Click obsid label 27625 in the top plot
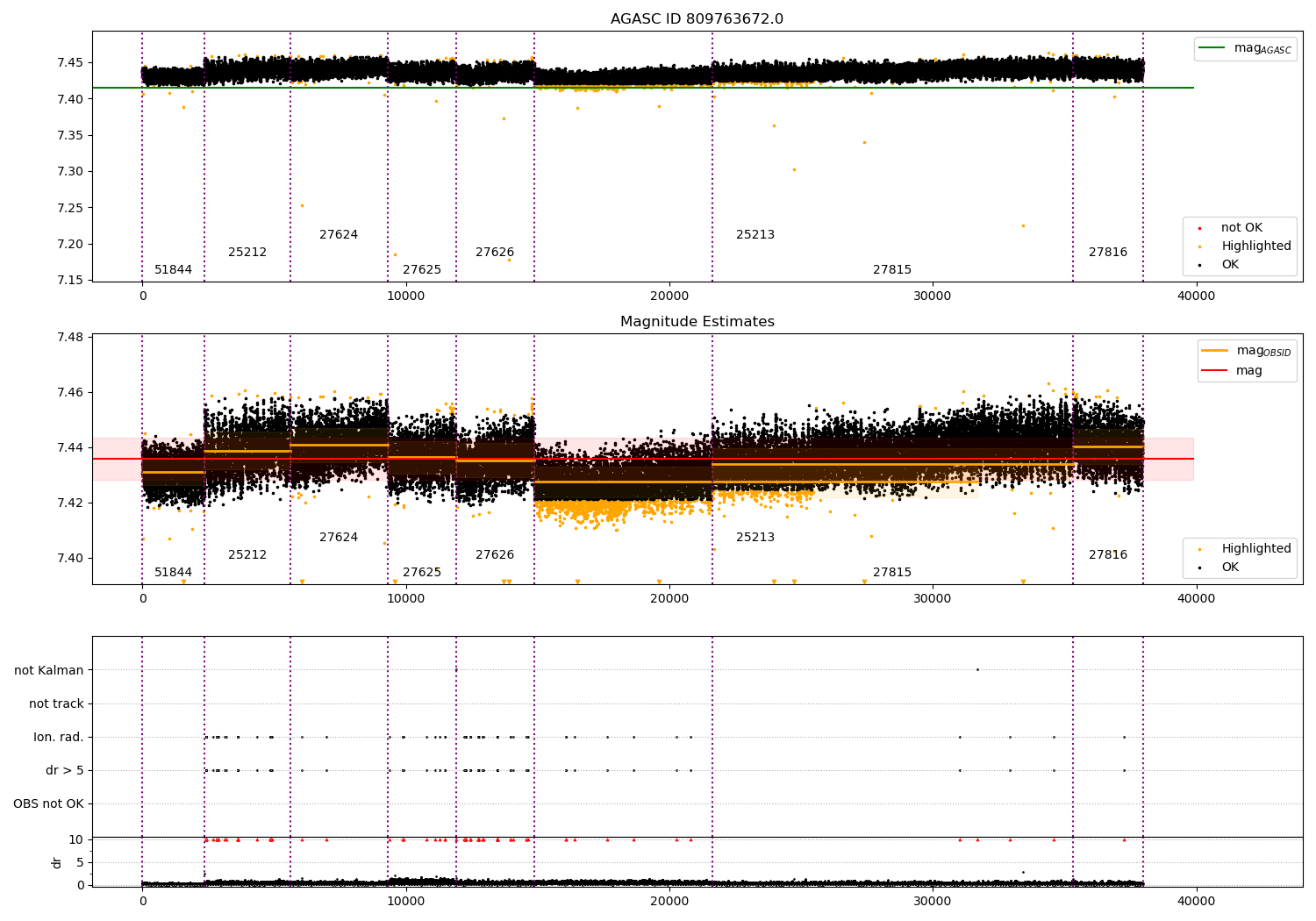This screenshot has height=921, width=1316. point(422,270)
